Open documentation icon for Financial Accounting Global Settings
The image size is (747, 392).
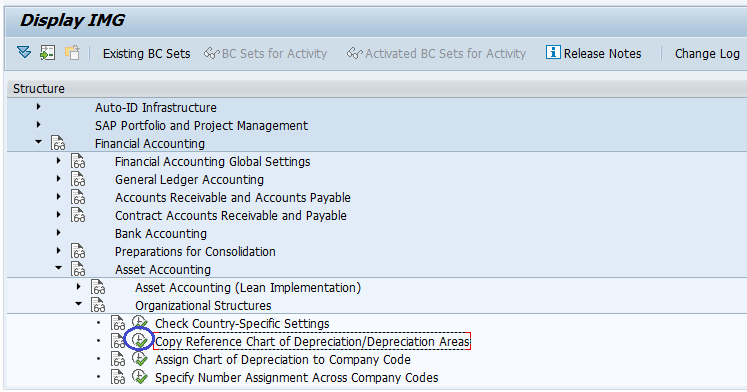pos(78,161)
